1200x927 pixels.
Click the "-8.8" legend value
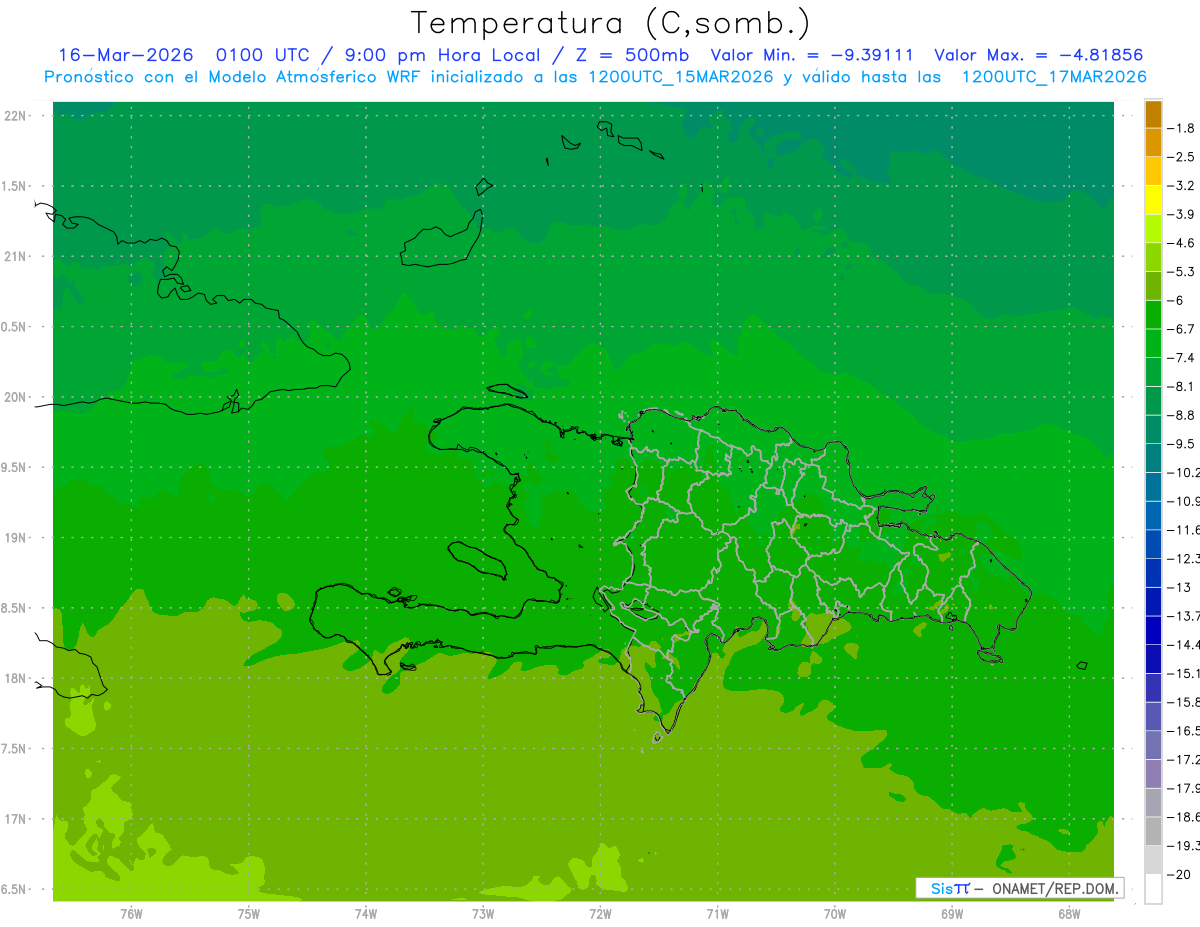(x=1181, y=415)
